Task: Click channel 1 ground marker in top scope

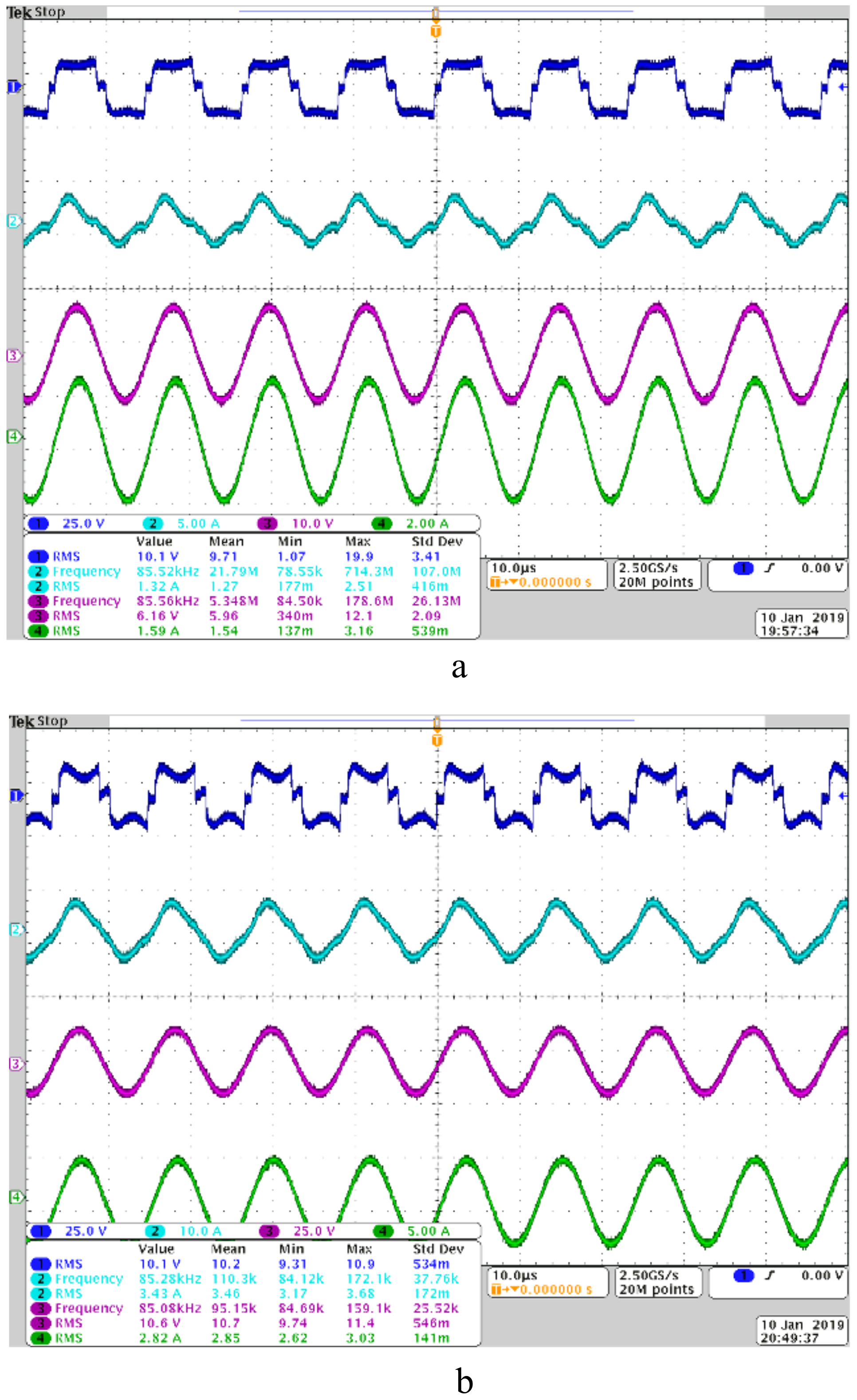Action: click(14, 87)
